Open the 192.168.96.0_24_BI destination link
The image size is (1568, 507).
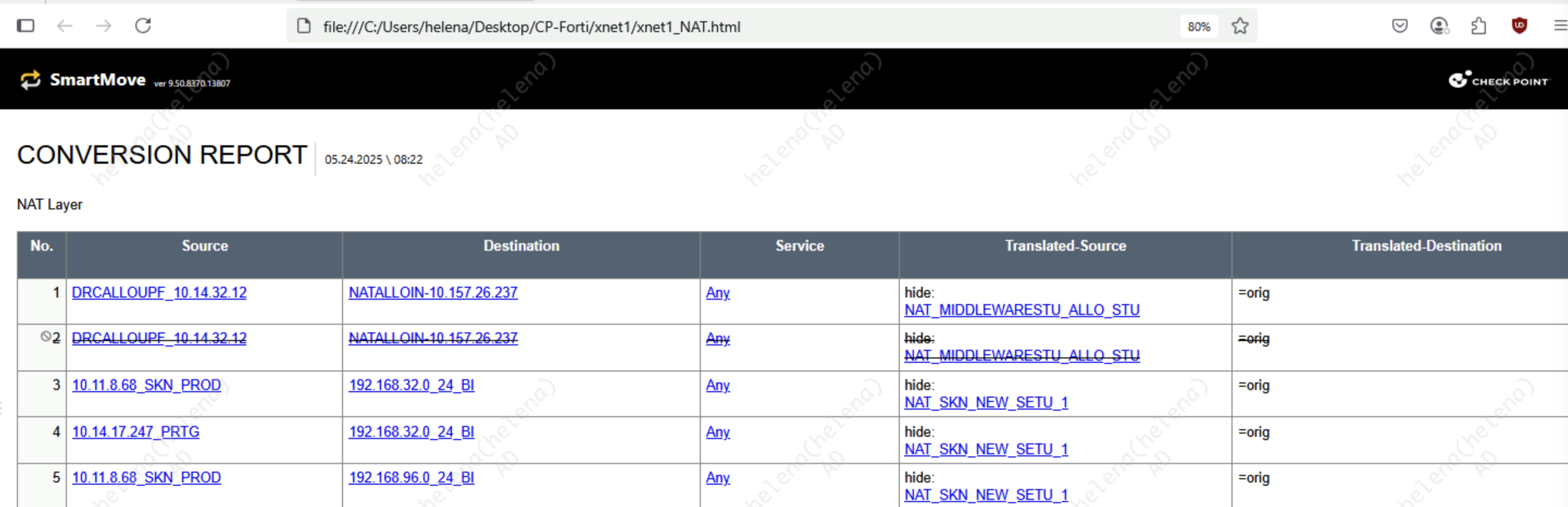click(x=411, y=478)
